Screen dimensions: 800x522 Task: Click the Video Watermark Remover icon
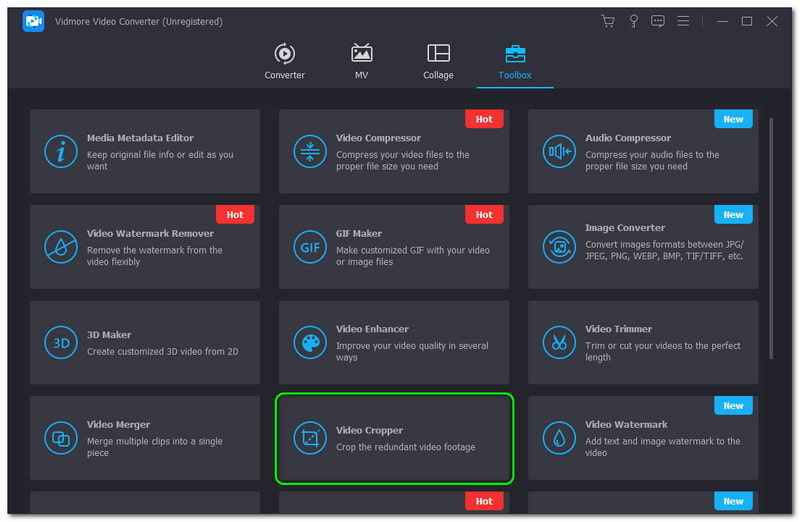[61, 247]
